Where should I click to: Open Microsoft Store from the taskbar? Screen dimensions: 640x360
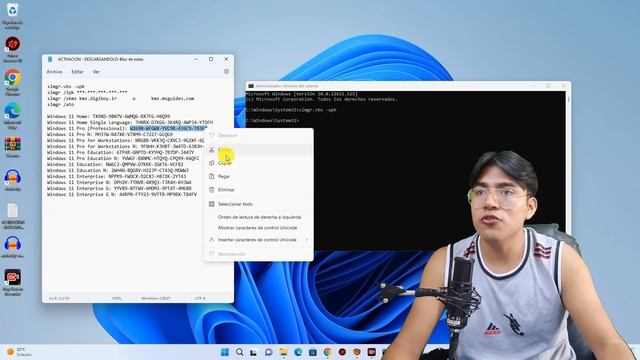(313, 352)
